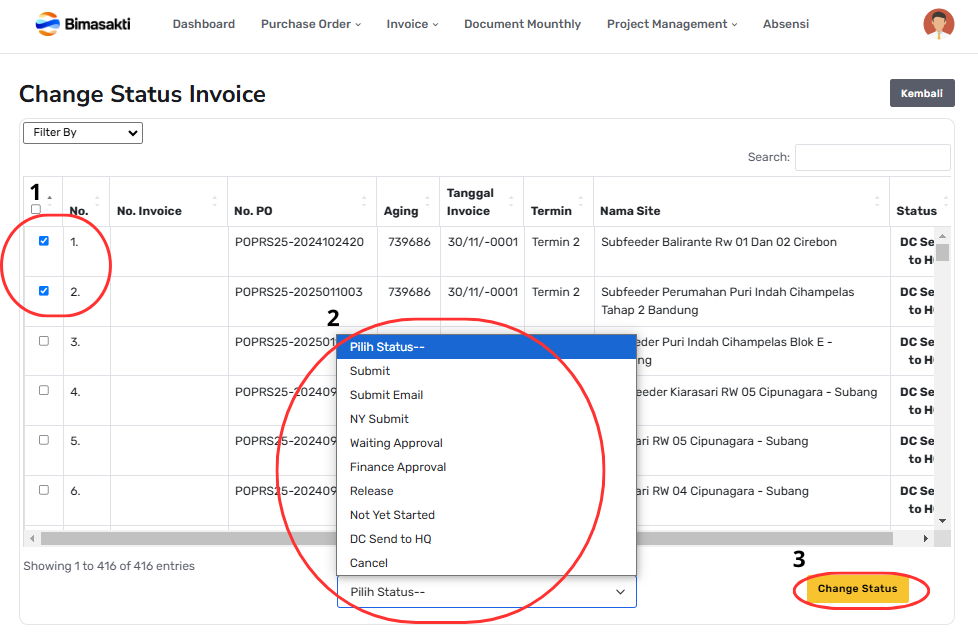Click the Kembali button
The image size is (978, 635).
tap(921, 94)
